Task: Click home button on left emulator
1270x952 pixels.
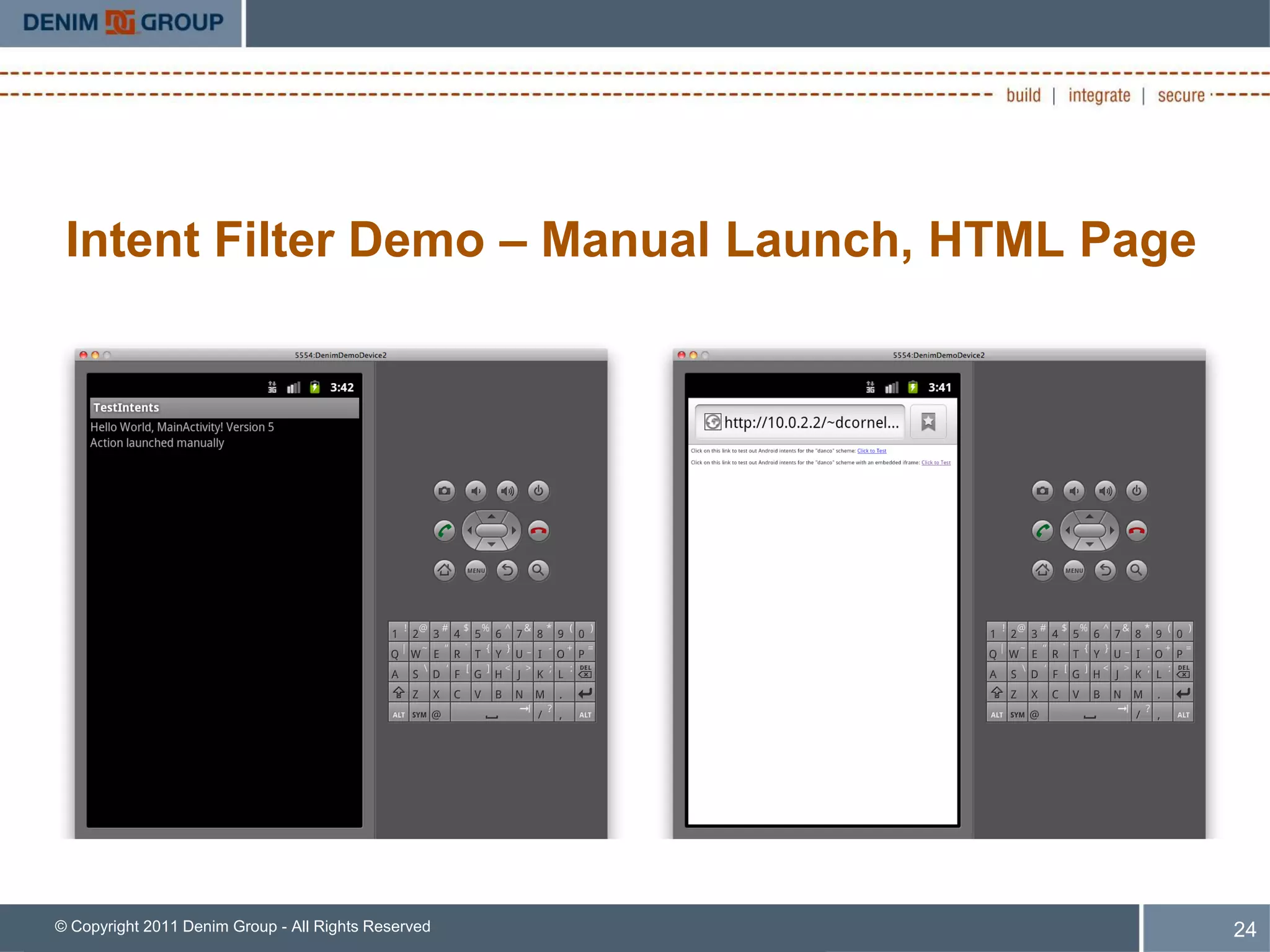Action: click(x=444, y=570)
